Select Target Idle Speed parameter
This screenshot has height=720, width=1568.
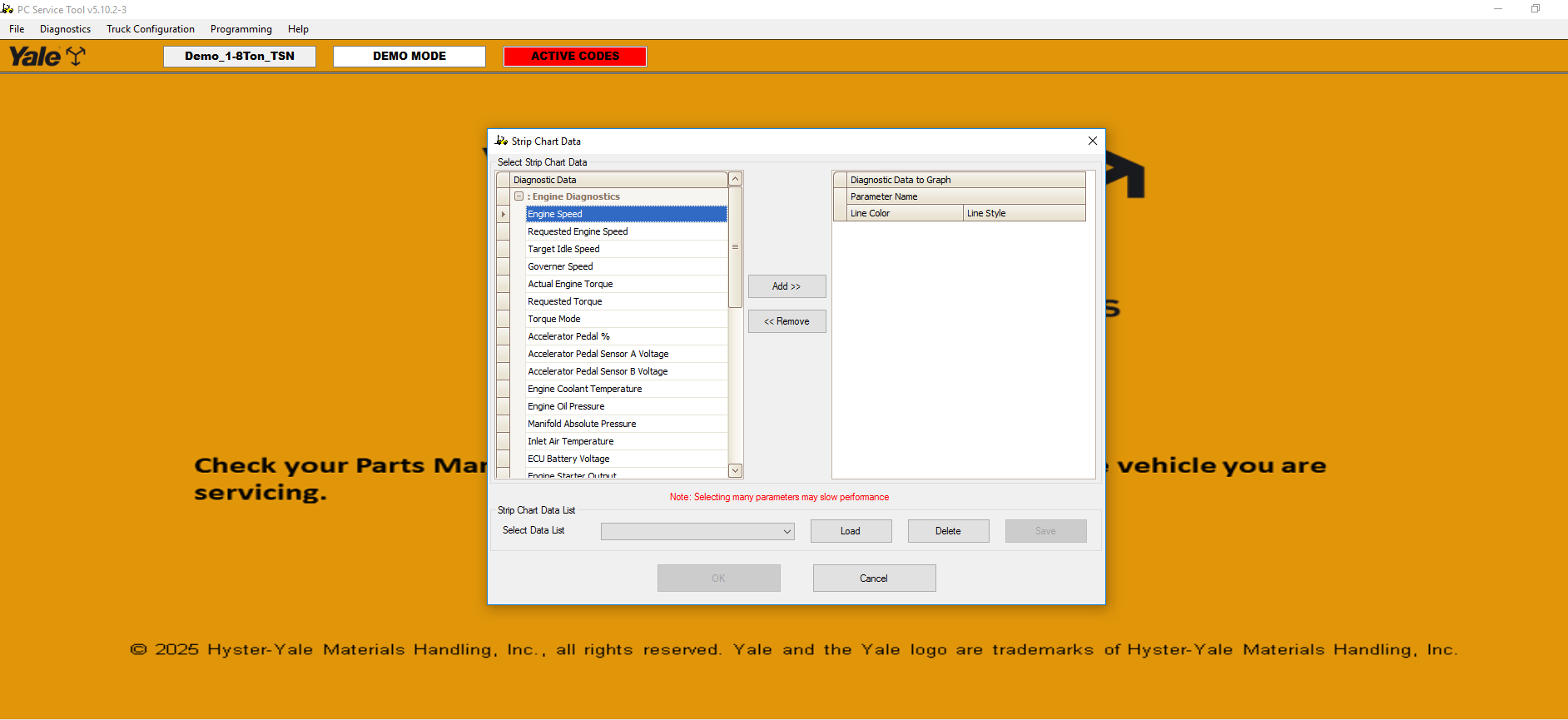[626, 249]
